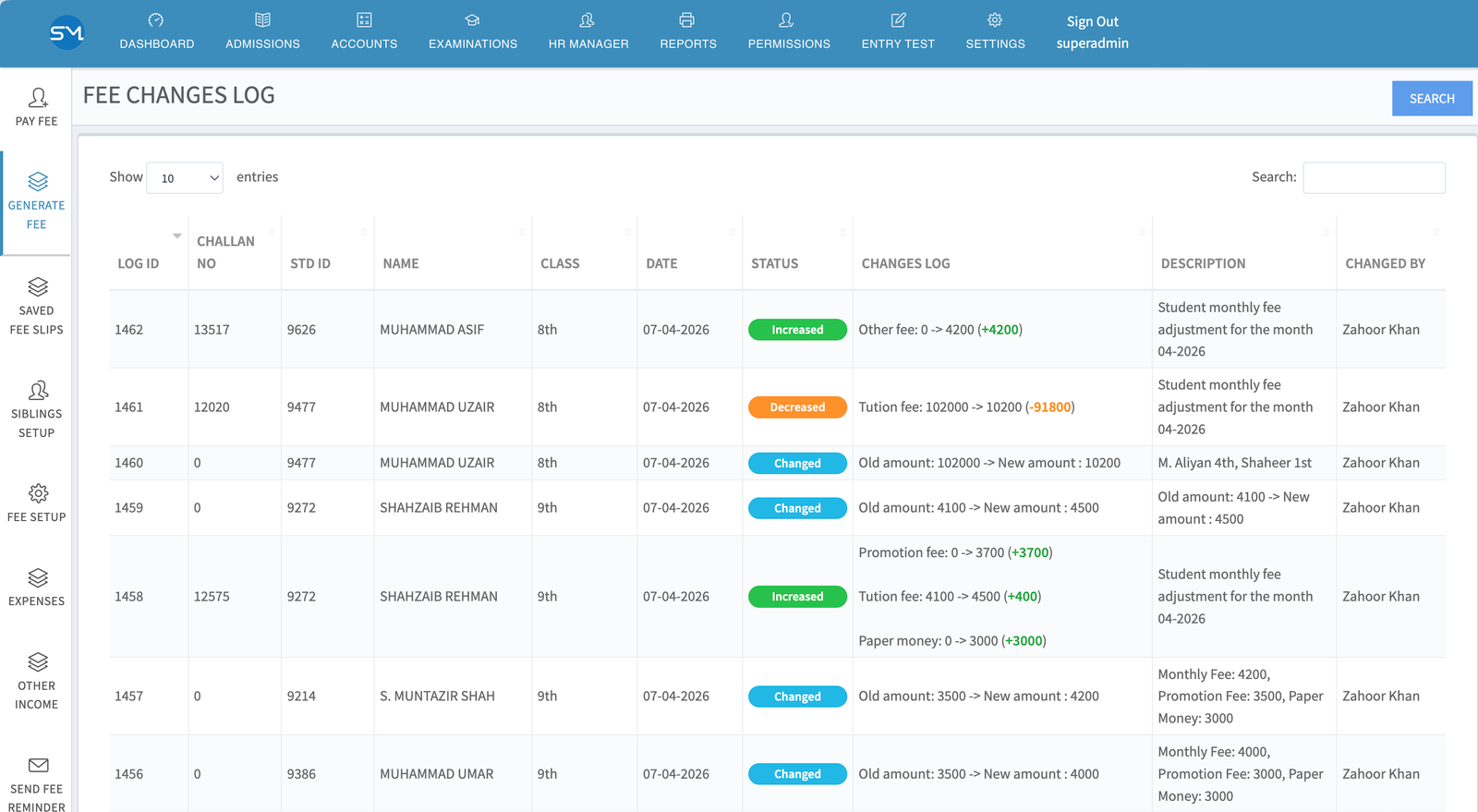Open Dashboard from the gauge icon
This screenshot has height=812, width=1478.
[156, 20]
